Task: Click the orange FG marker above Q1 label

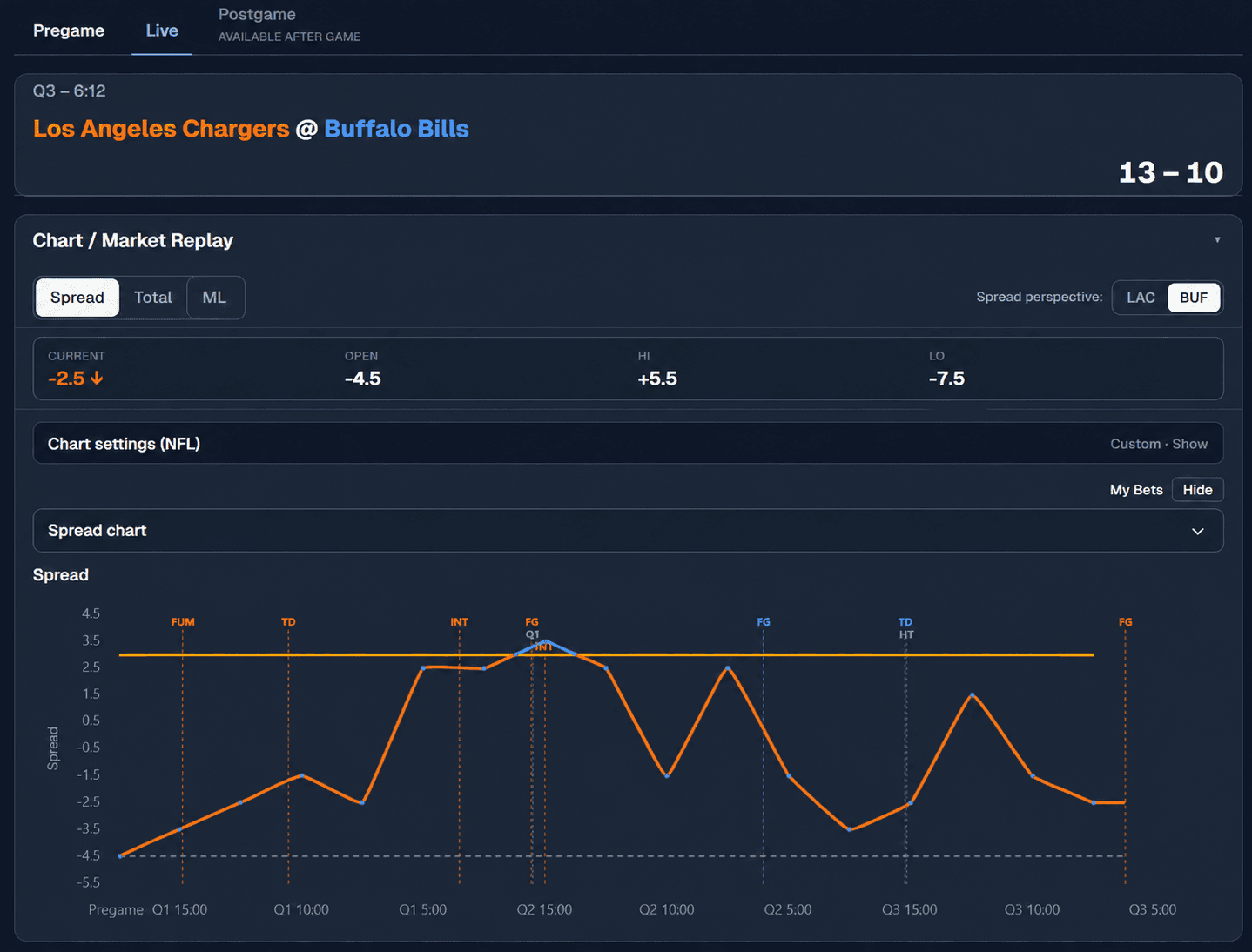Action: tap(532, 622)
